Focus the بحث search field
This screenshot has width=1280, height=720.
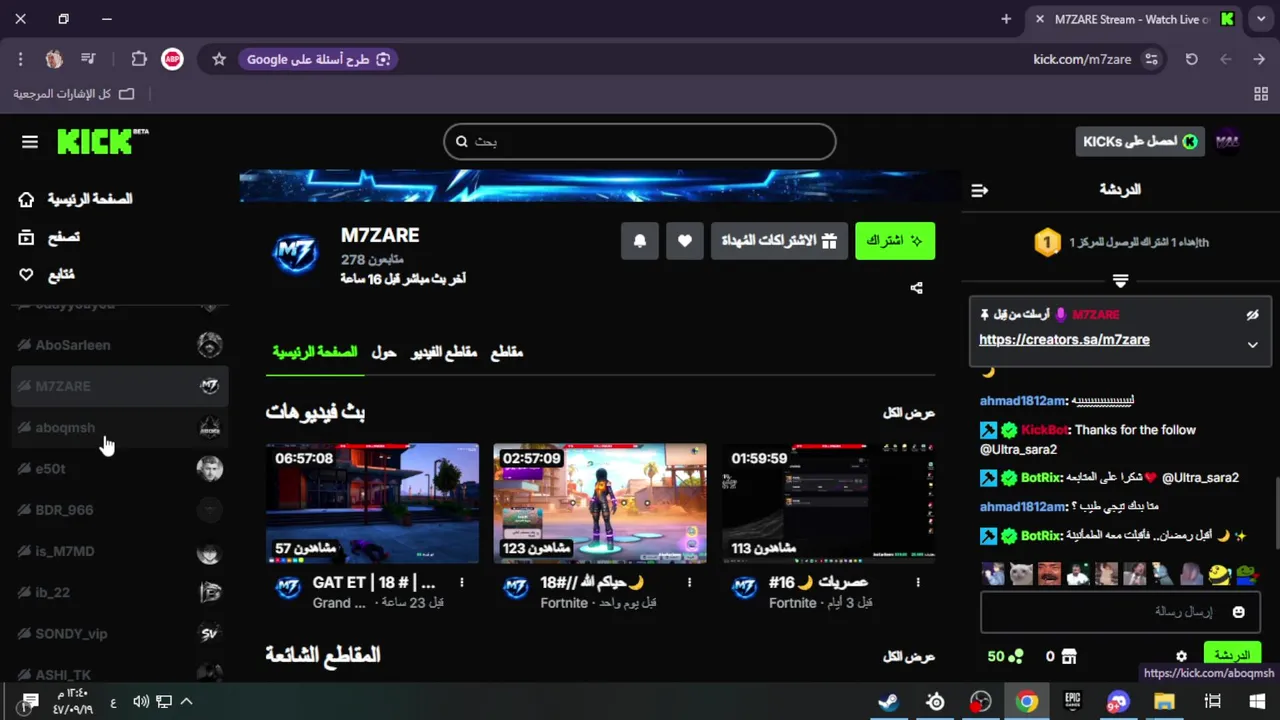click(x=640, y=141)
